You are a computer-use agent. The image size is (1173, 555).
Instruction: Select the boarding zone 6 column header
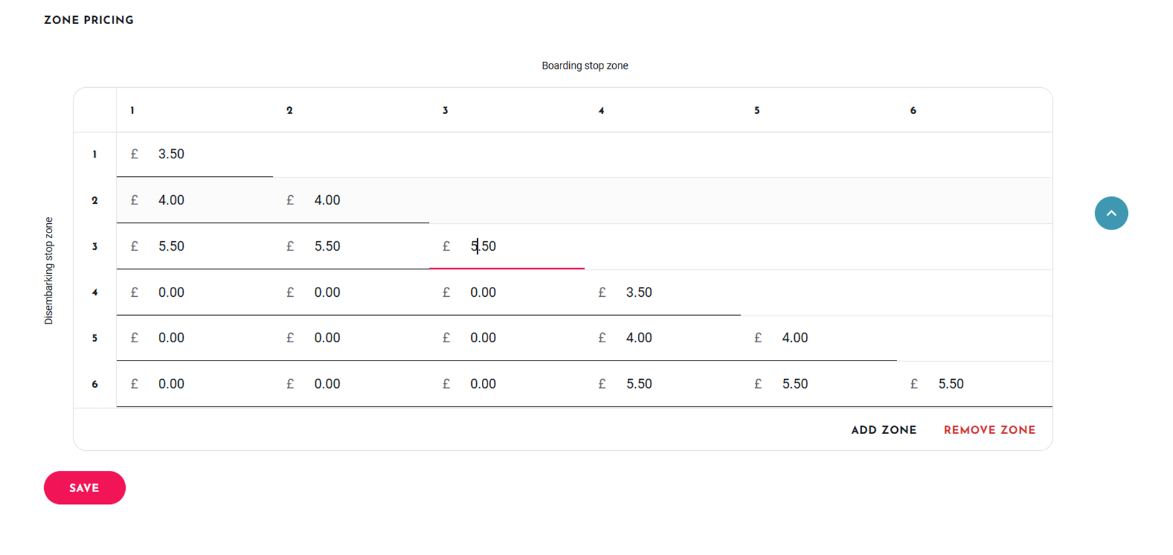point(913,111)
